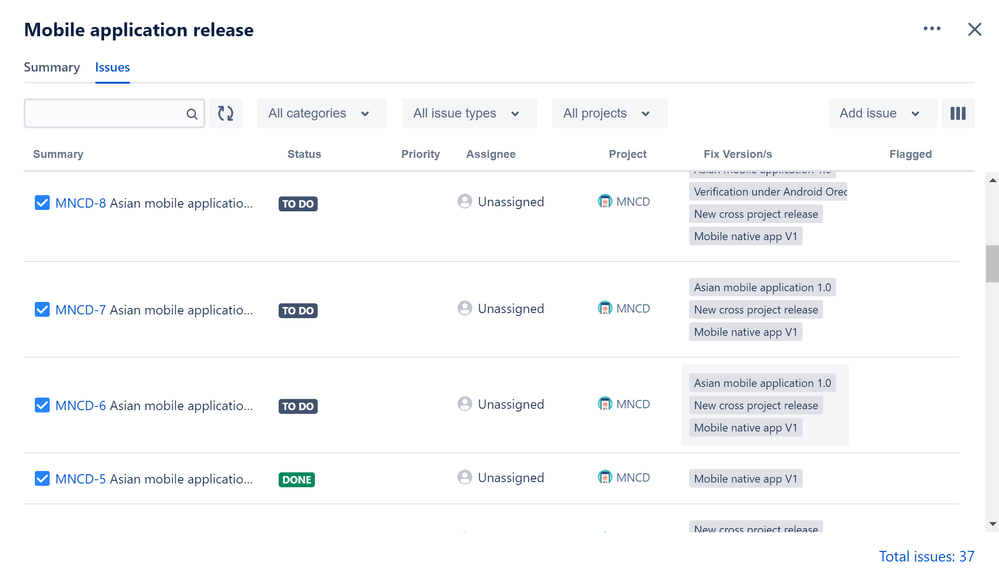Click the assignee avatar in the MNCD-7 row

click(464, 309)
